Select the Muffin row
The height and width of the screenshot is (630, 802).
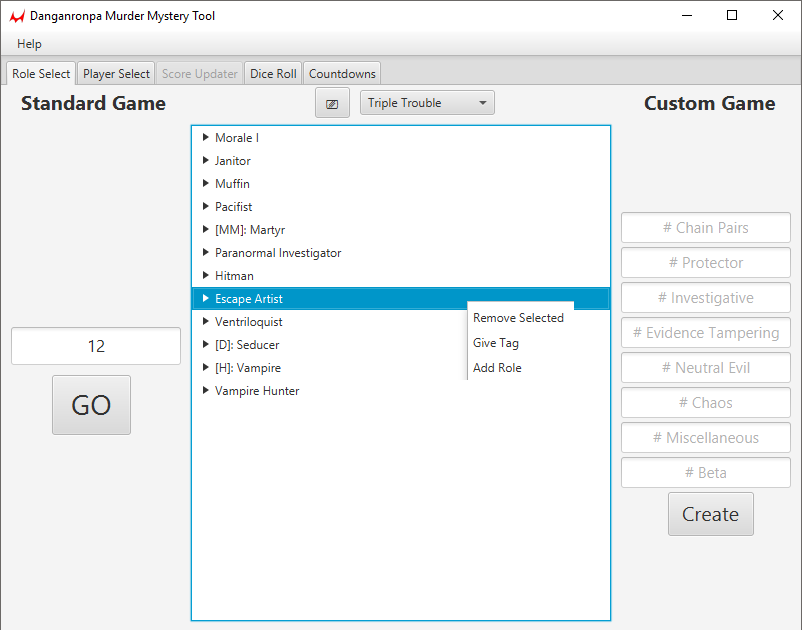tap(400, 184)
